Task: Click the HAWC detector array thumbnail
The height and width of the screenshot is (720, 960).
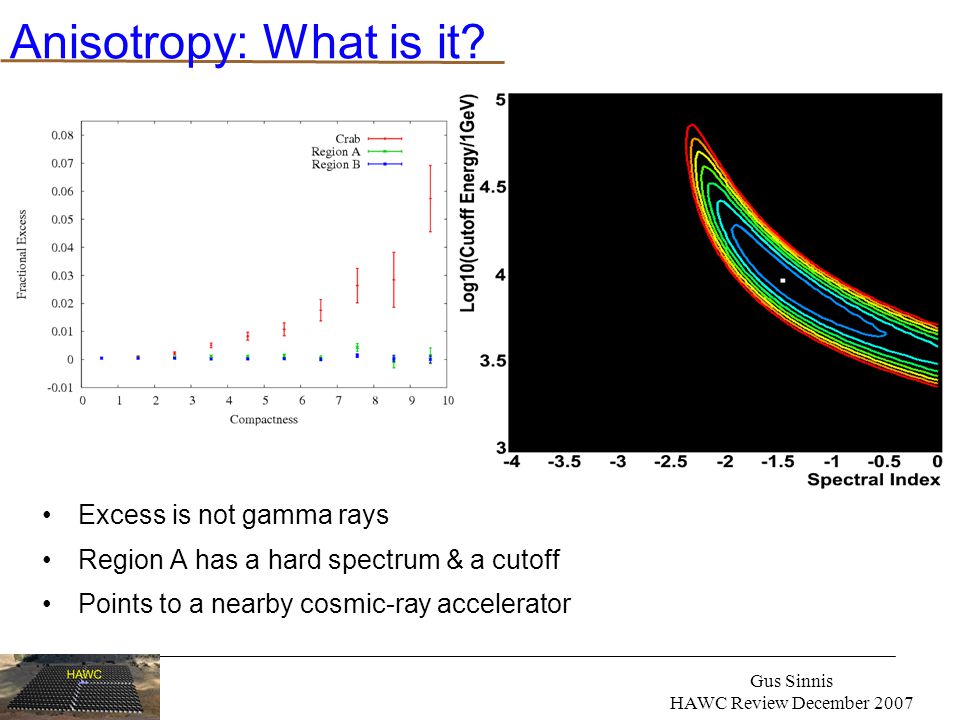Action: [80, 686]
